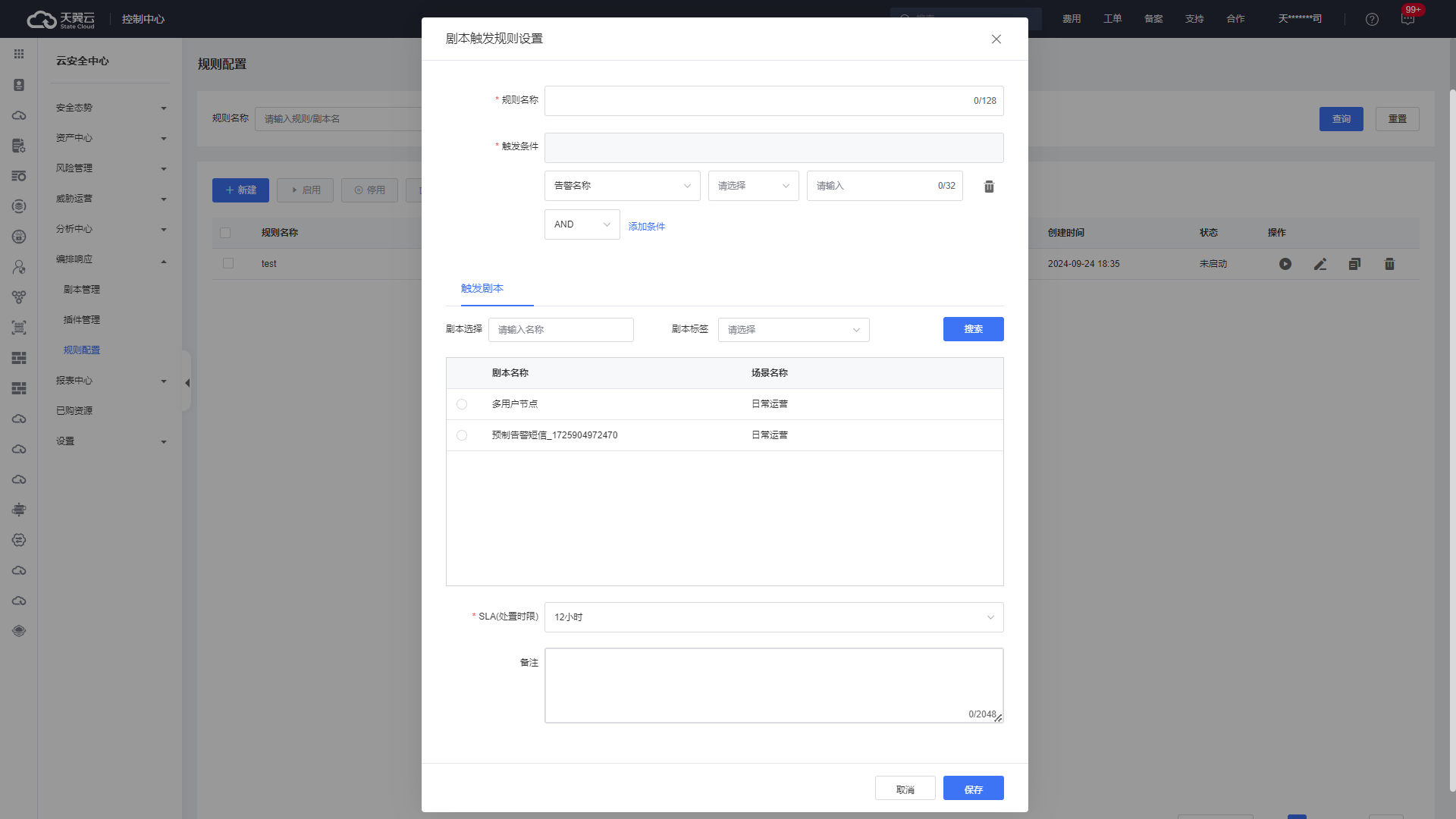
Task: Click the 搜索 button for playbooks
Action: (974, 329)
